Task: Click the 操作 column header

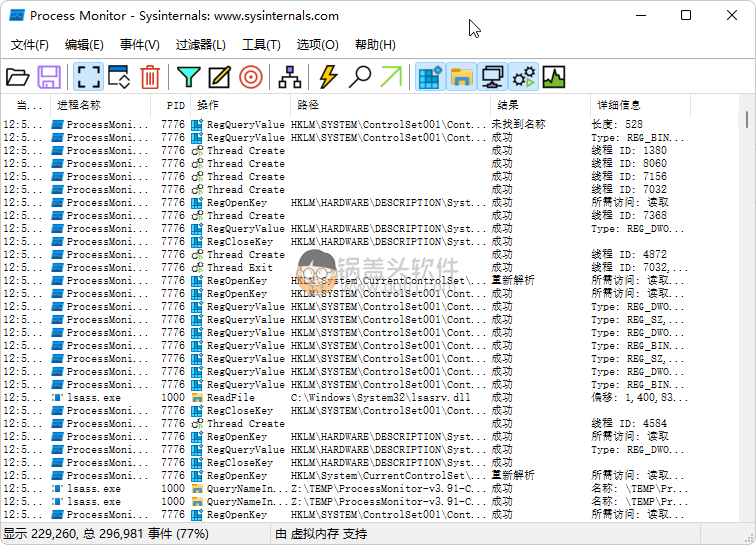Action: (x=241, y=105)
